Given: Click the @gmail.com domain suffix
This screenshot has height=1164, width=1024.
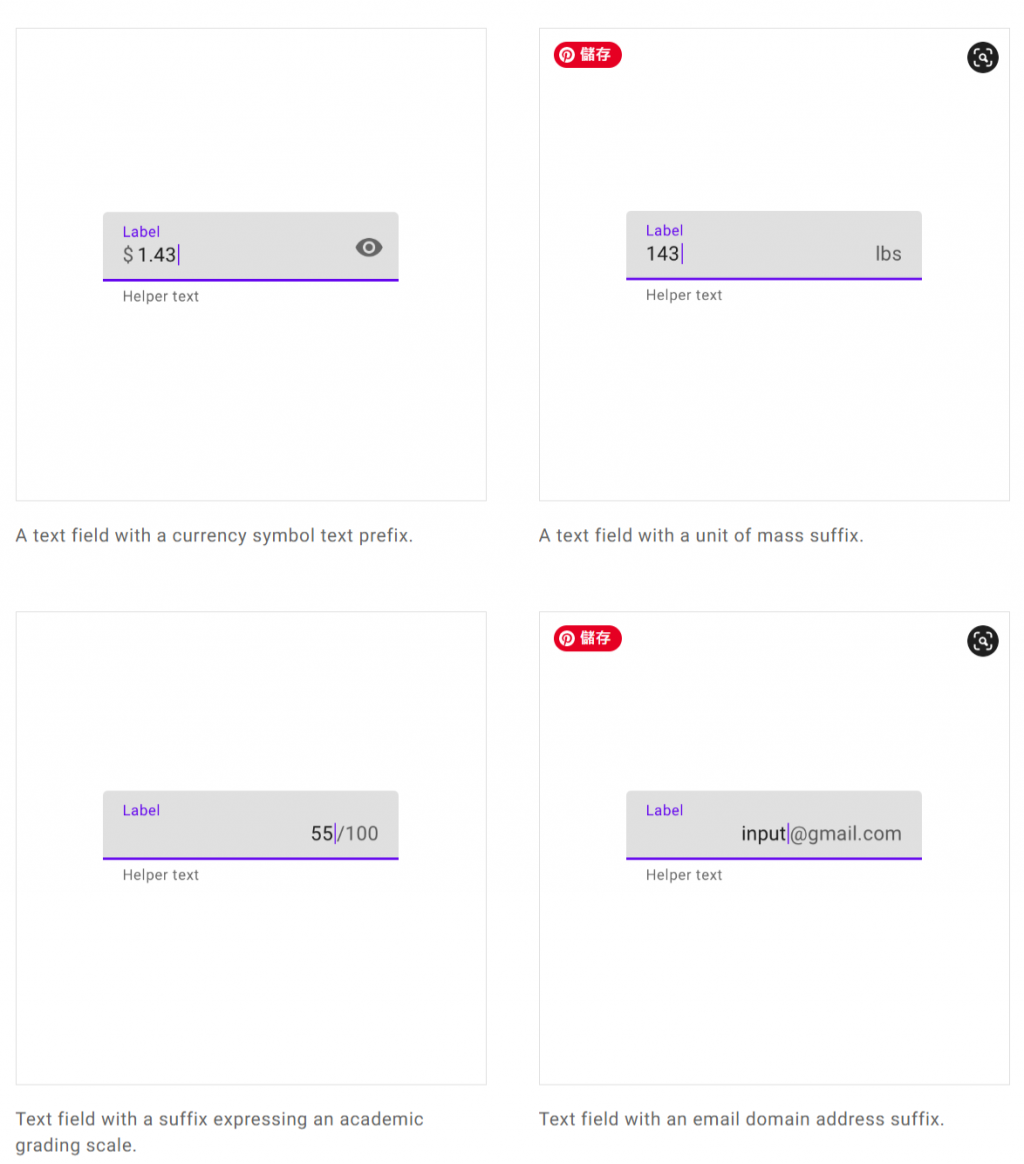Looking at the screenshot, I should 846,834.
